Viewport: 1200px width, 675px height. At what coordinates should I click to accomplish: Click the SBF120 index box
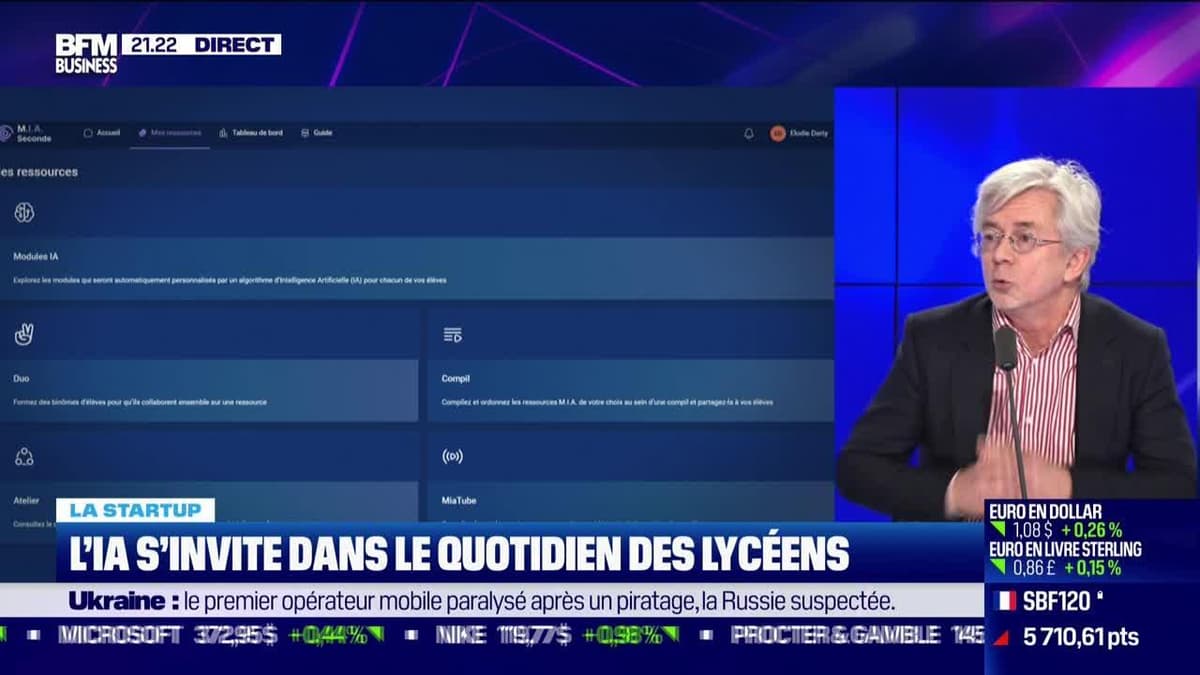tap(1092, 620)
